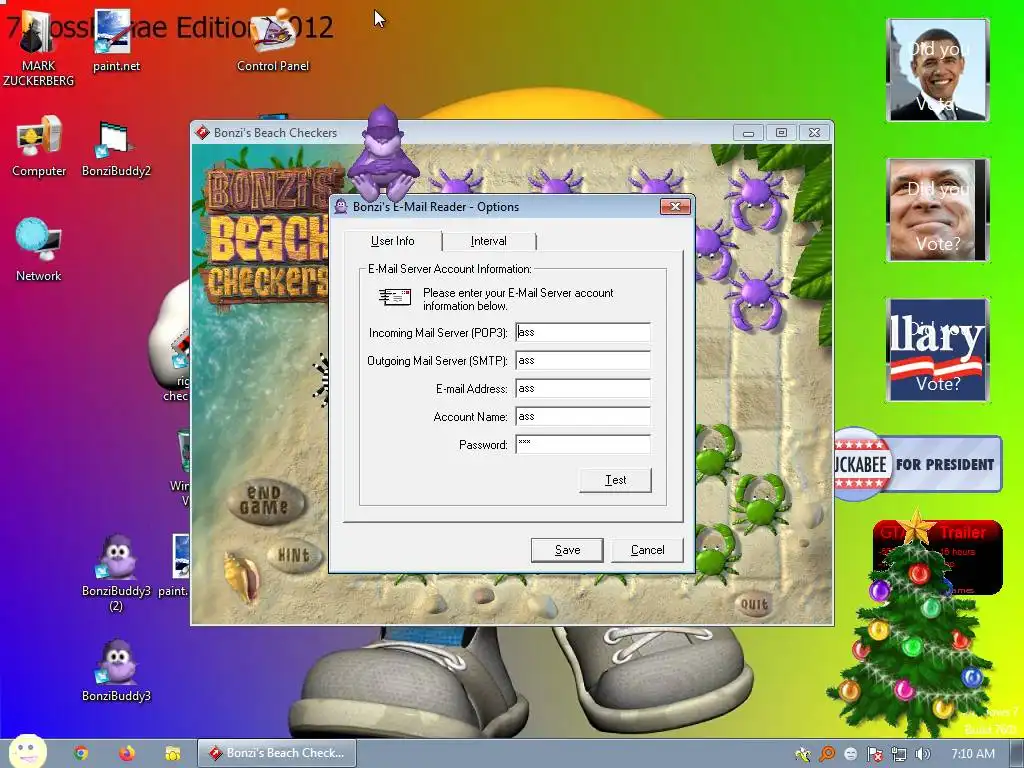The width and height of the screenshot is (1024, 768).
Task: Close the Bonzi's E-Mail Reader Options dialog
Action: pyautogui.click(x=675, y=207)
